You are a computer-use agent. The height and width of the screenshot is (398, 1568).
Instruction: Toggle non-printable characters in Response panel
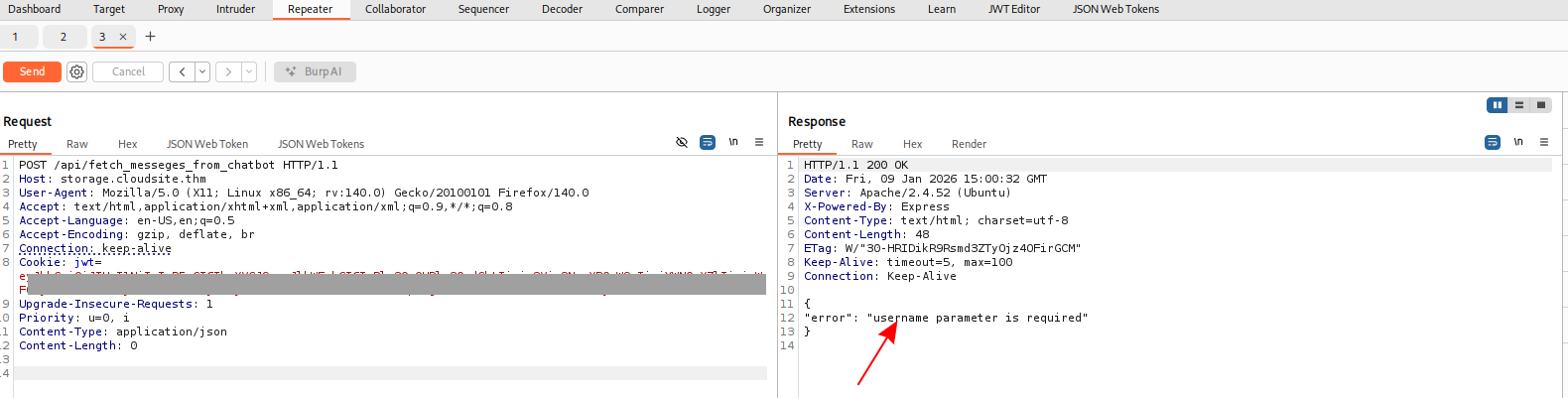[x=1518, y=143]
